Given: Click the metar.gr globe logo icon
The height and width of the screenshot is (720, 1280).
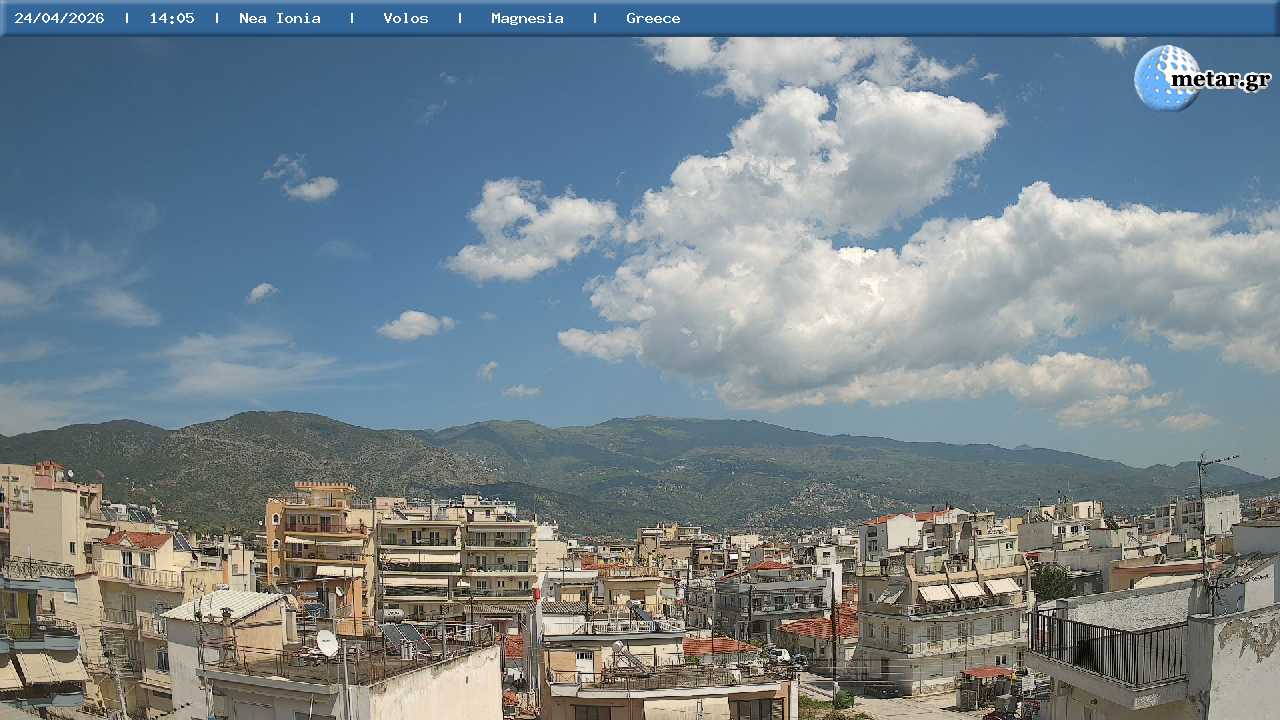Looking at the screenshot, I should coord(1164,77).
